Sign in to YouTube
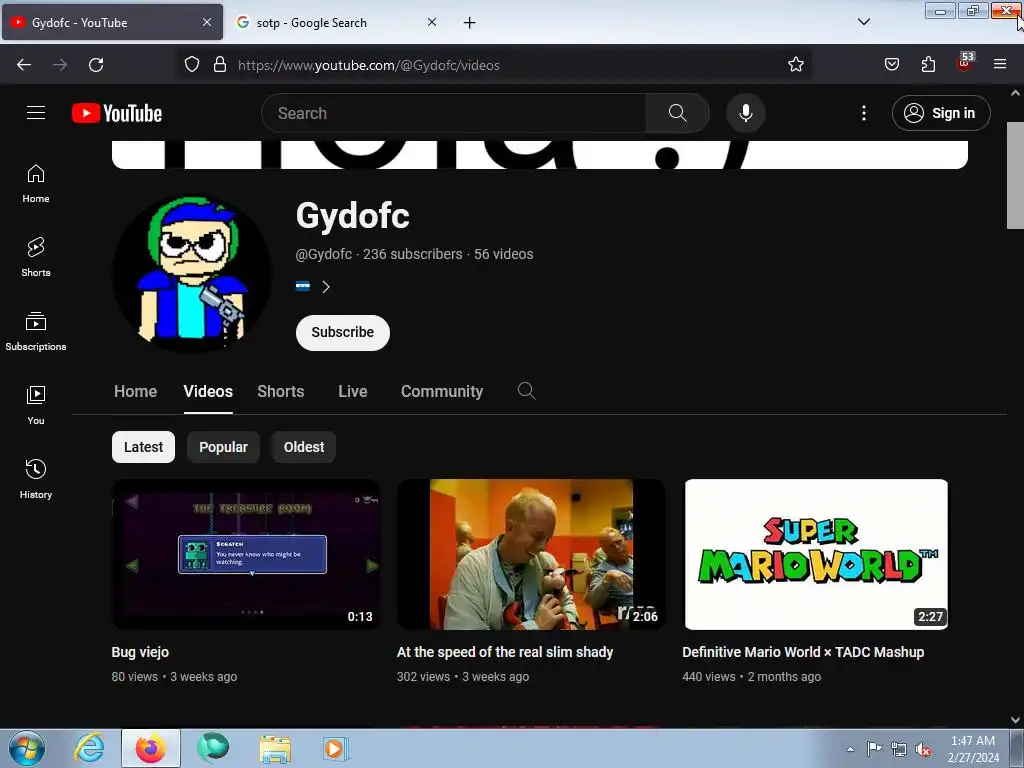Screen dimensions: 1024x768 coord(941,113)
